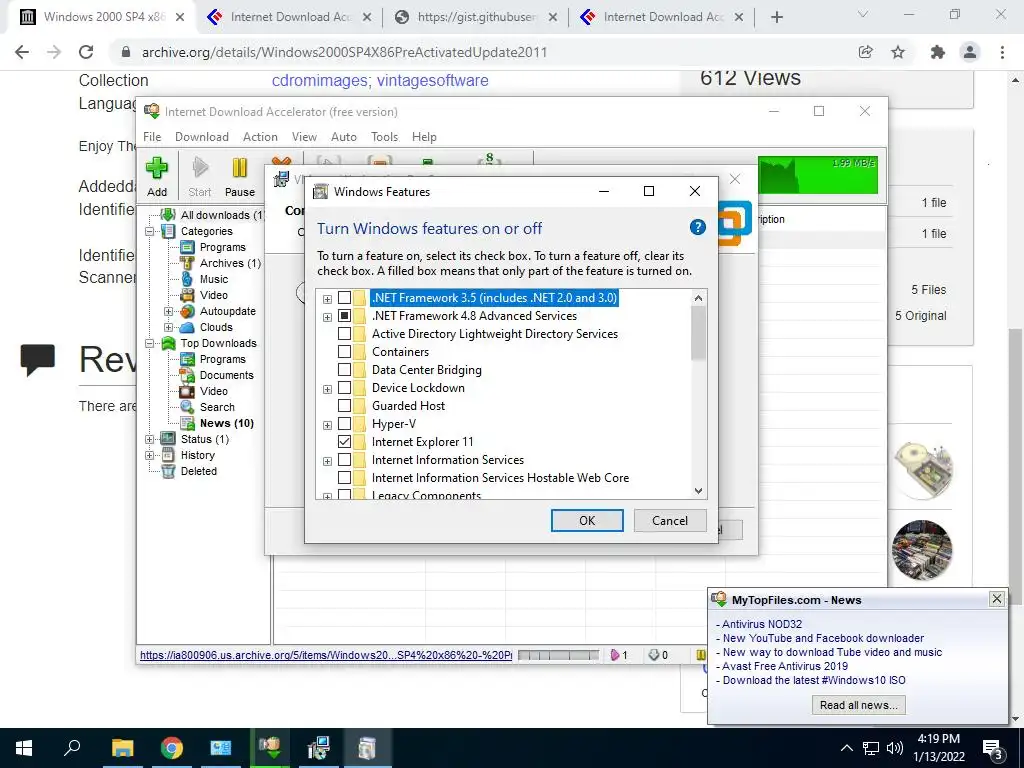Toggle .NET Framework 4.8 Advanced Services checkbox
This screenshot has width=1024, height=768.
(344, 315)
